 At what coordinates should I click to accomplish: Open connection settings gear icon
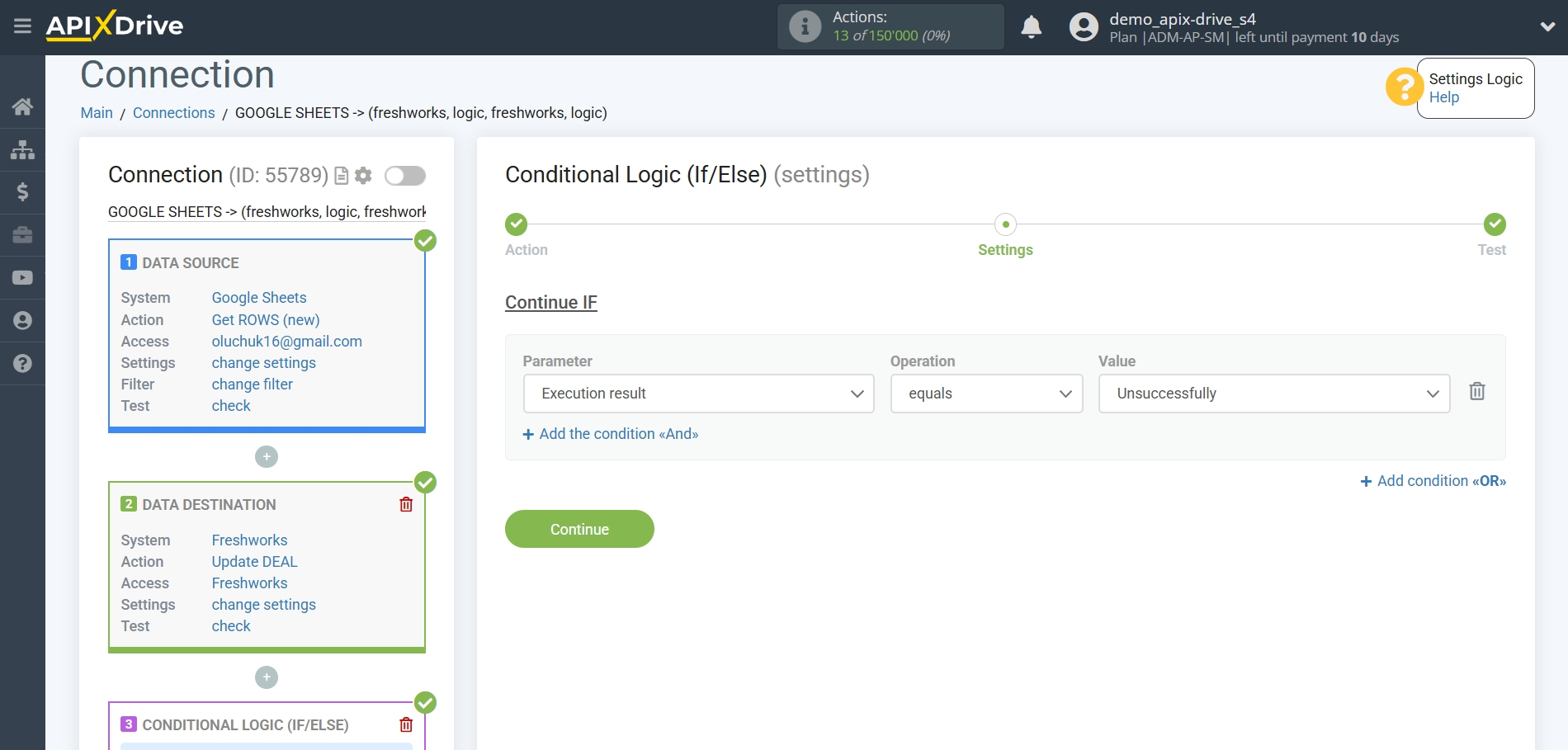[363, 176]
